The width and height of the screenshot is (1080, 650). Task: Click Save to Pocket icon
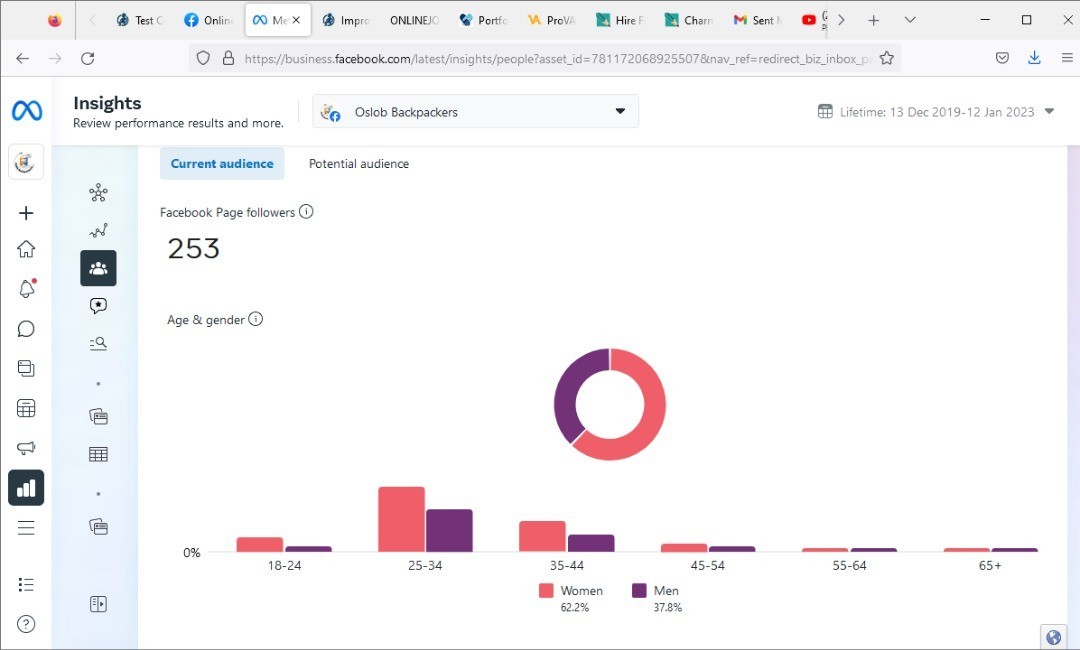1002,59
